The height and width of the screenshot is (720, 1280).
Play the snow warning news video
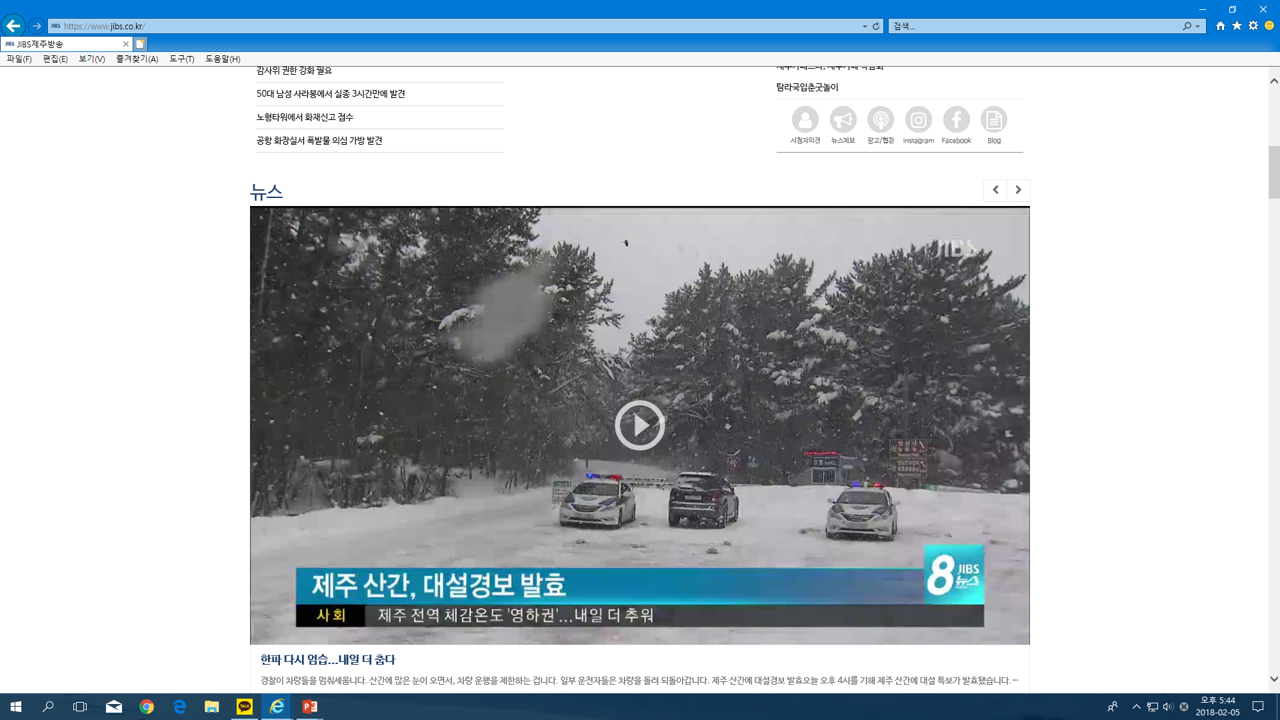click(640, 425)
